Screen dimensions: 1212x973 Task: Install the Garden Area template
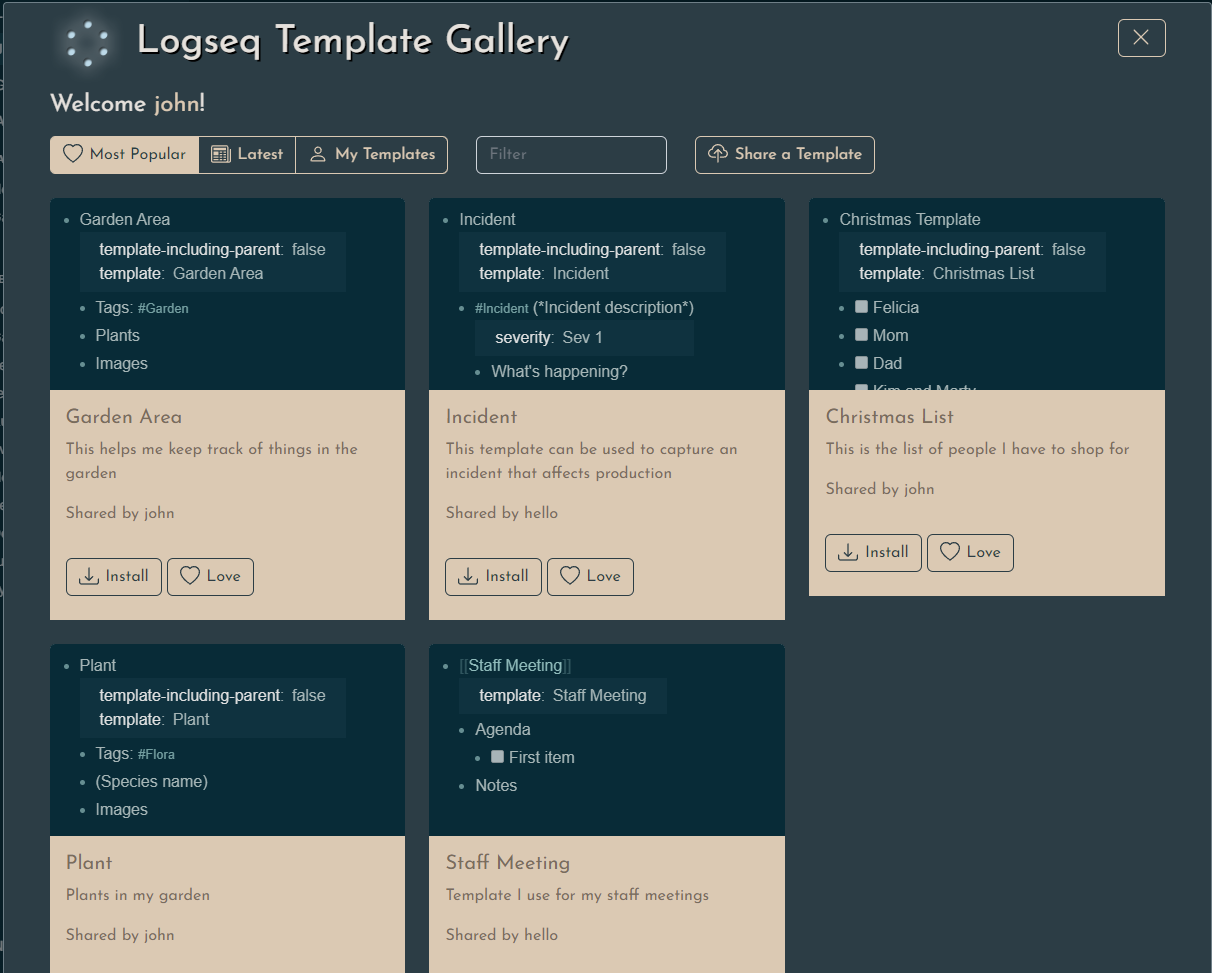click(x=114, y=577)
